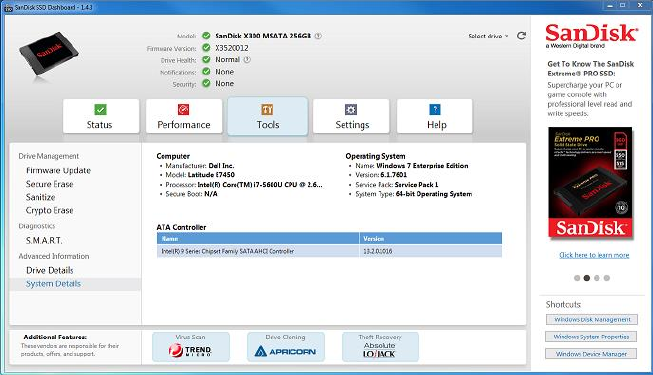The width and height of the screenshot is (653, 375).
Task: Click the Extreme PRO SSD ad image
Action: coord(590,183)
